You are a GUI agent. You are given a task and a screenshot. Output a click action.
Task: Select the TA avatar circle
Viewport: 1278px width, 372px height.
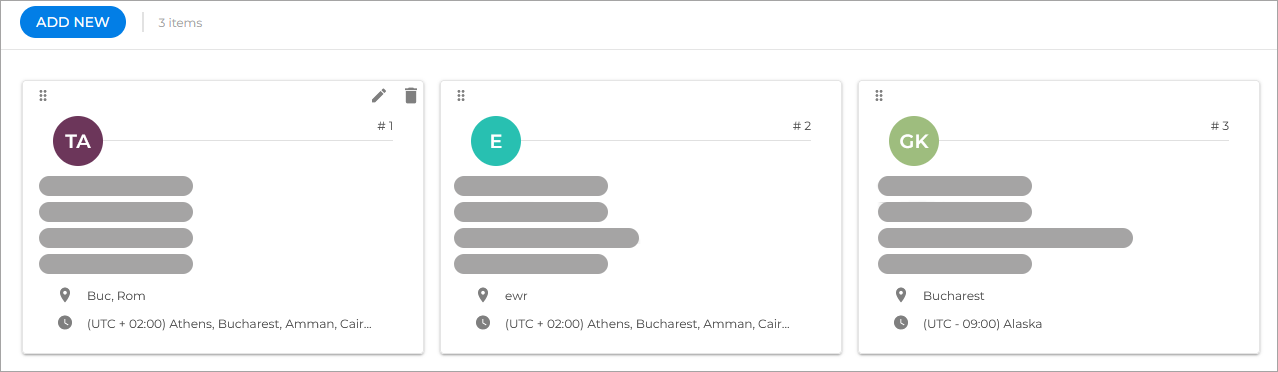[78, 141]
